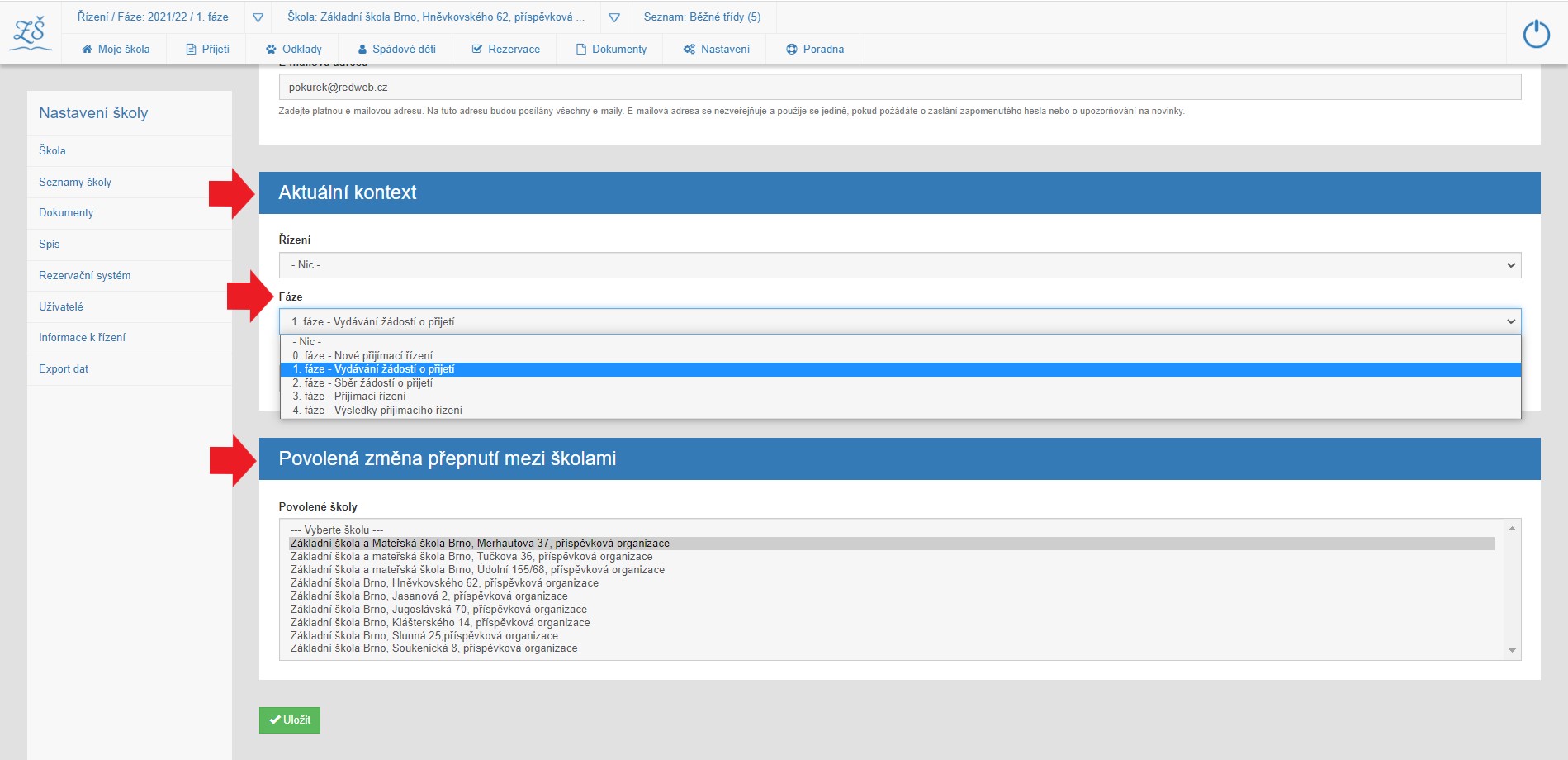Open Řízení / Fáze dropdown triangle
The width and height of the screenshot is (1568, 760).
(x=258, y=17)
